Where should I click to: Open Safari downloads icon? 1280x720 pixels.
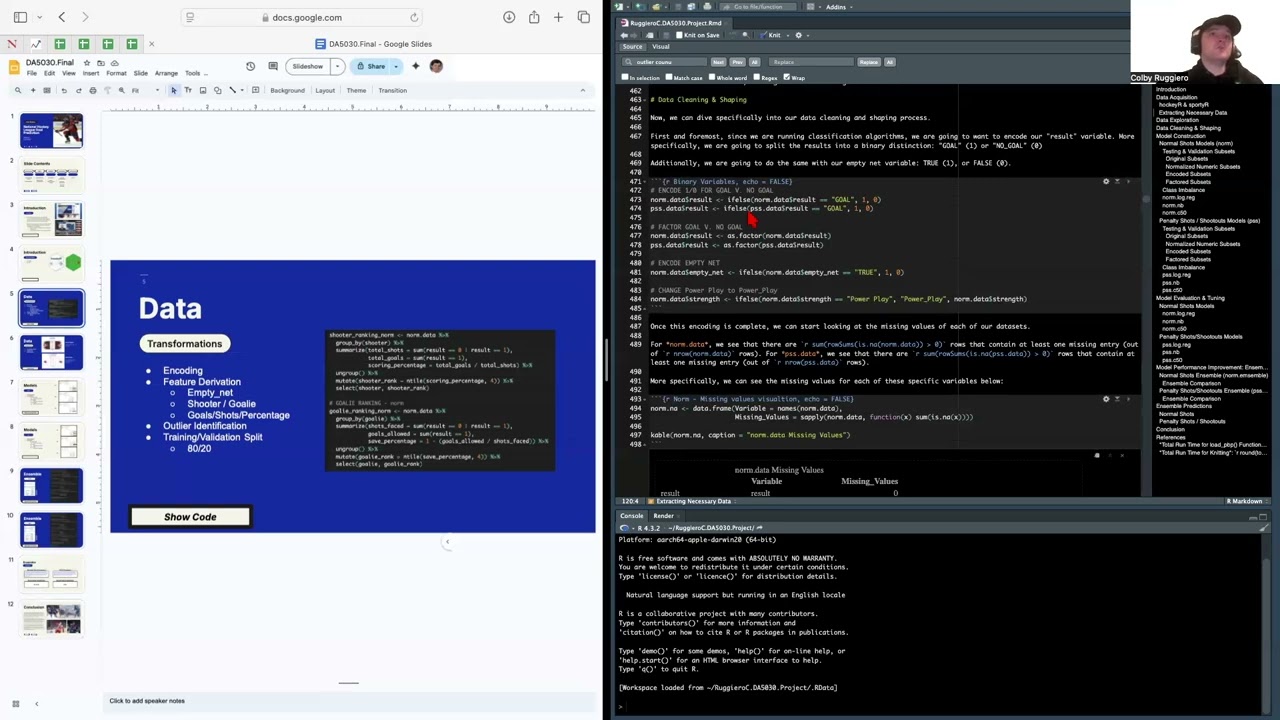(x=509, y=17)
